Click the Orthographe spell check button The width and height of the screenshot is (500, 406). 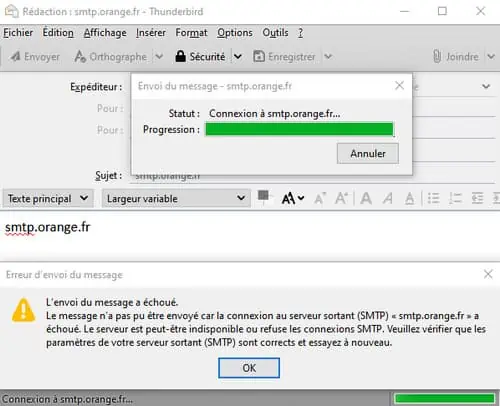click(110, 57)
